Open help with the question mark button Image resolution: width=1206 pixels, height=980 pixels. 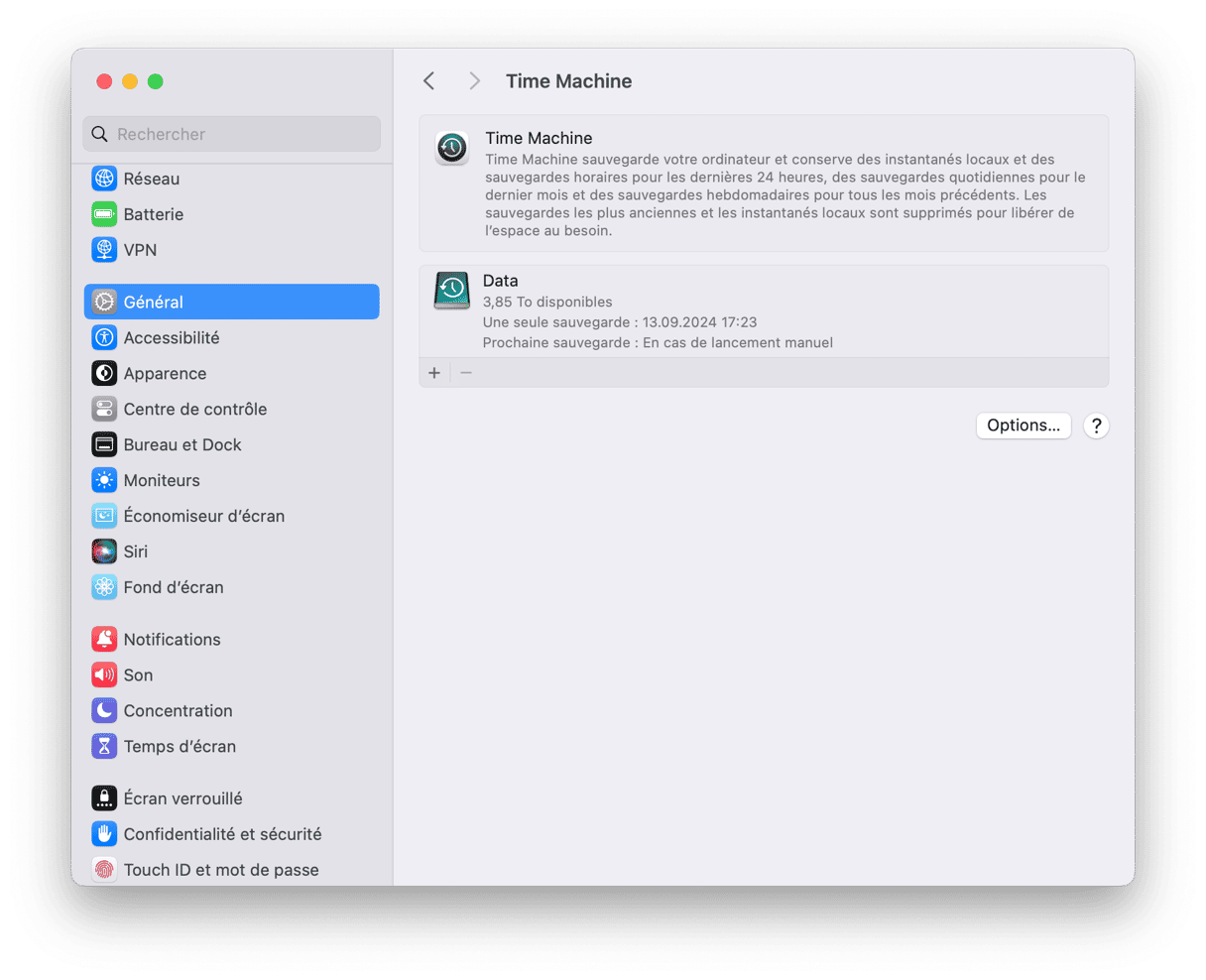coord(1095,426)
